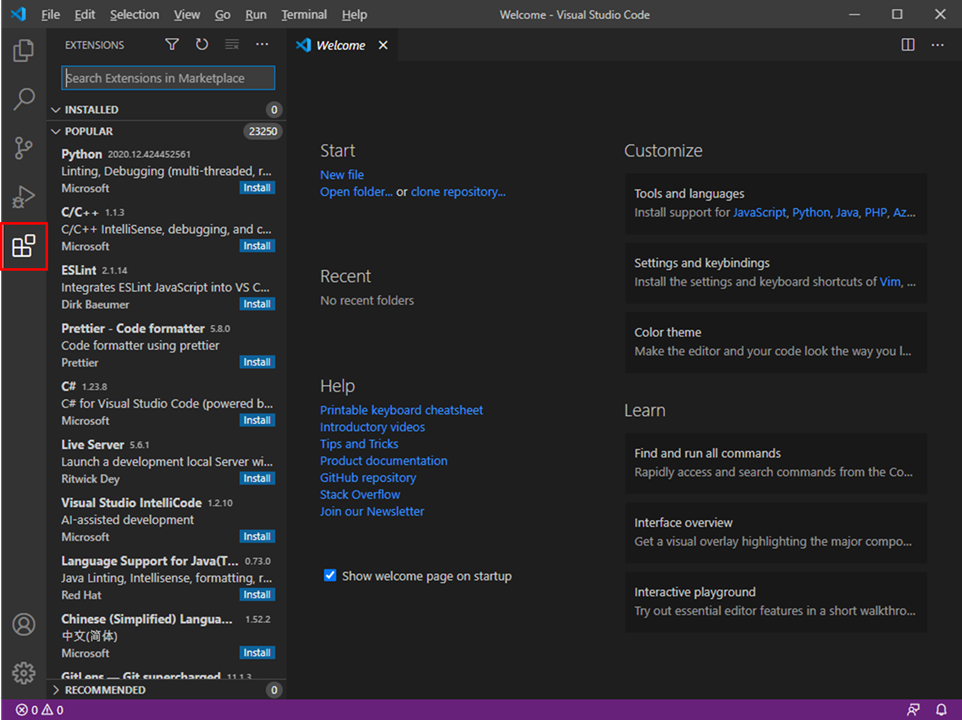The height and width of the screenshot is (720, 962).
Task: Open the Interactive playground card
Action: (775, 602)
